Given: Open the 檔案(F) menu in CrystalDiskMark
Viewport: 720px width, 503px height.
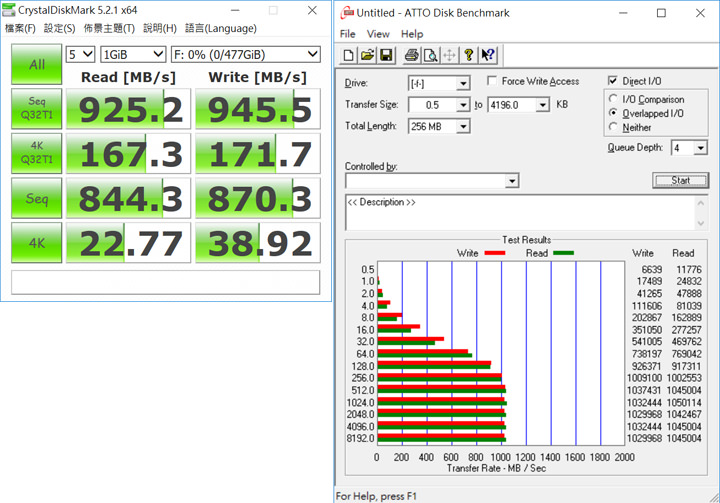Looking at the screenshot, I should 20,28.
